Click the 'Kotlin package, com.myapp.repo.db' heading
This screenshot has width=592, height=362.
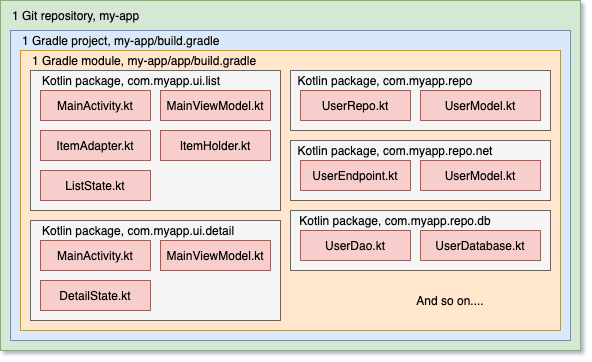pos(395,221)
